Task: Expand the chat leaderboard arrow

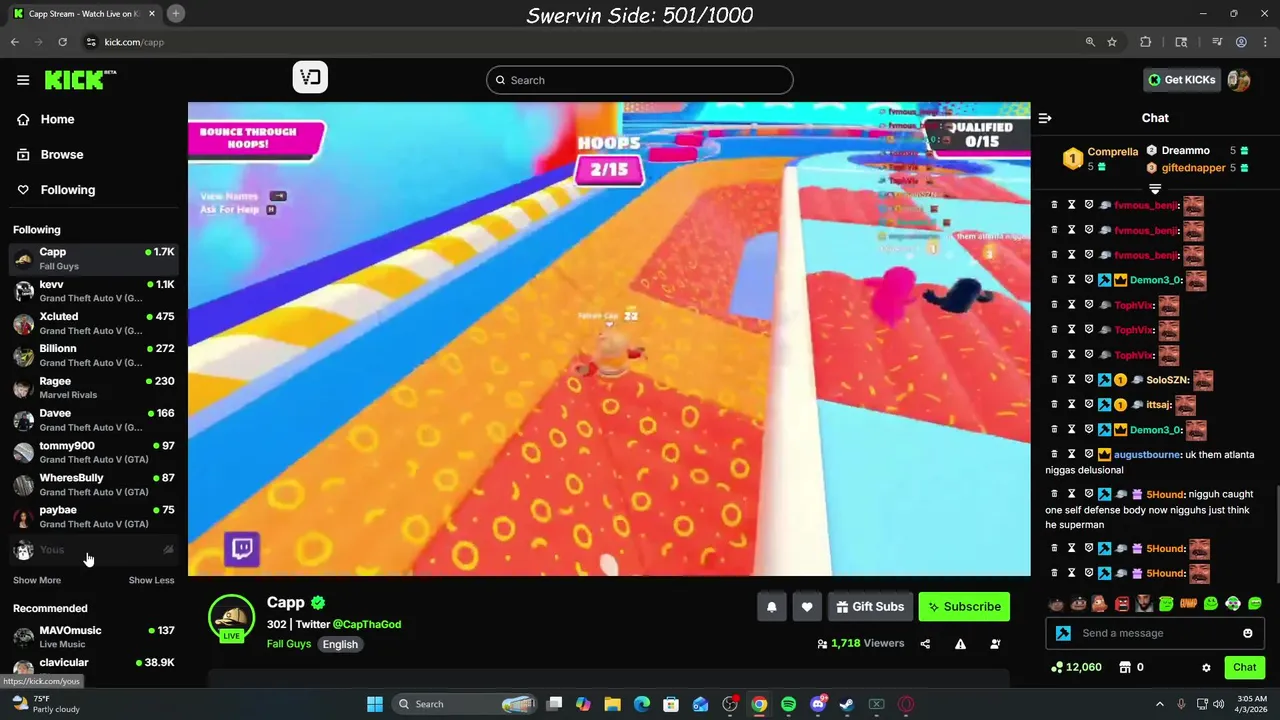Action: [1155, 188]
